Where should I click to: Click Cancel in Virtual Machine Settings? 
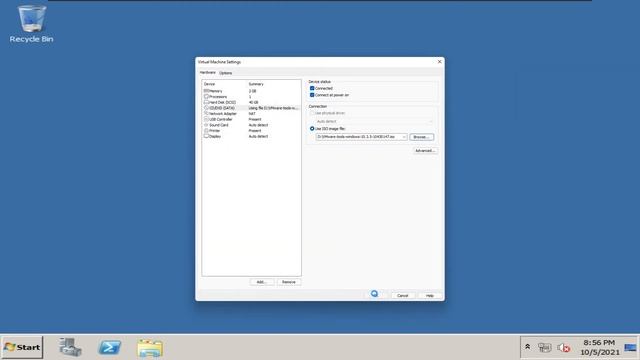[x=402, y=296]
